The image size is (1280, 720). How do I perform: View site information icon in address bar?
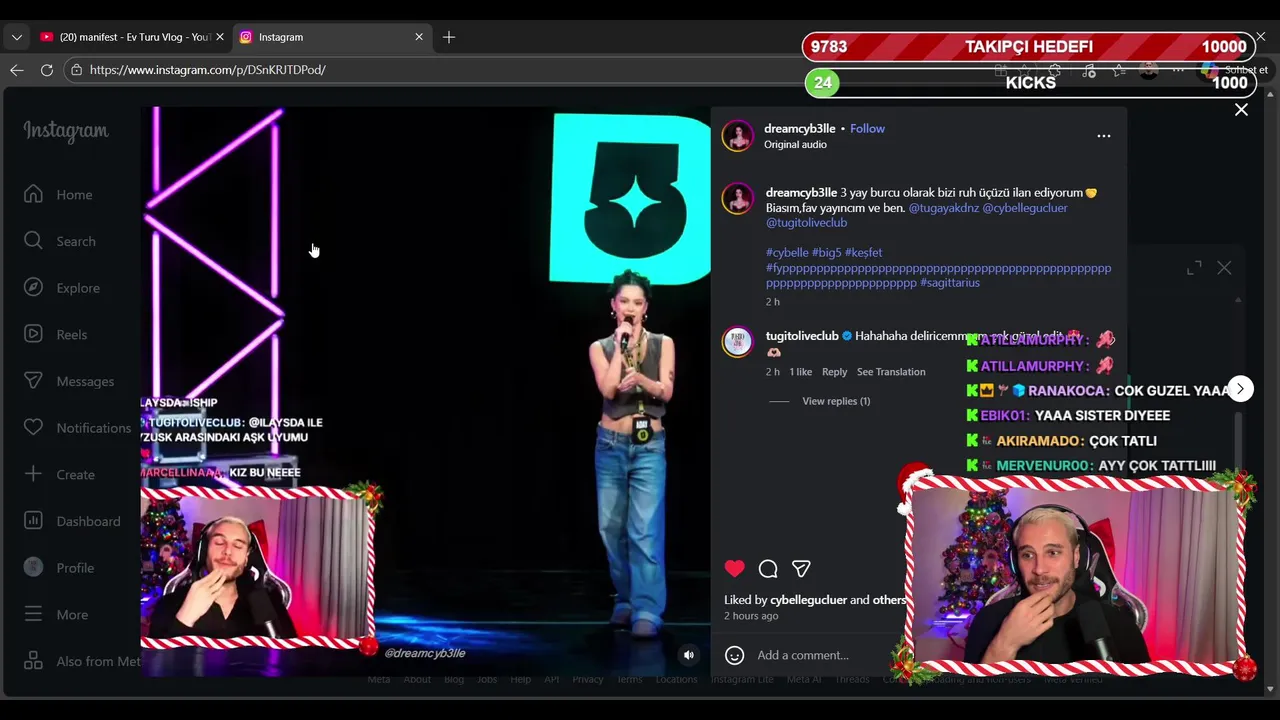point(76,70)
